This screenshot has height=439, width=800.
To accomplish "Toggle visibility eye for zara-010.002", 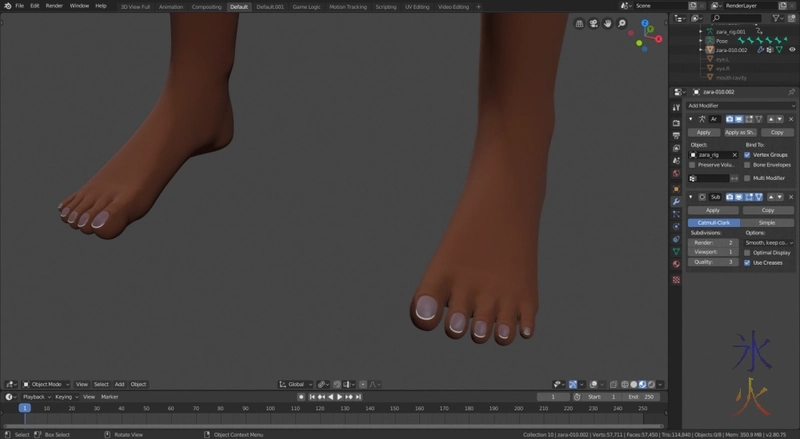I will pos(791,49).
